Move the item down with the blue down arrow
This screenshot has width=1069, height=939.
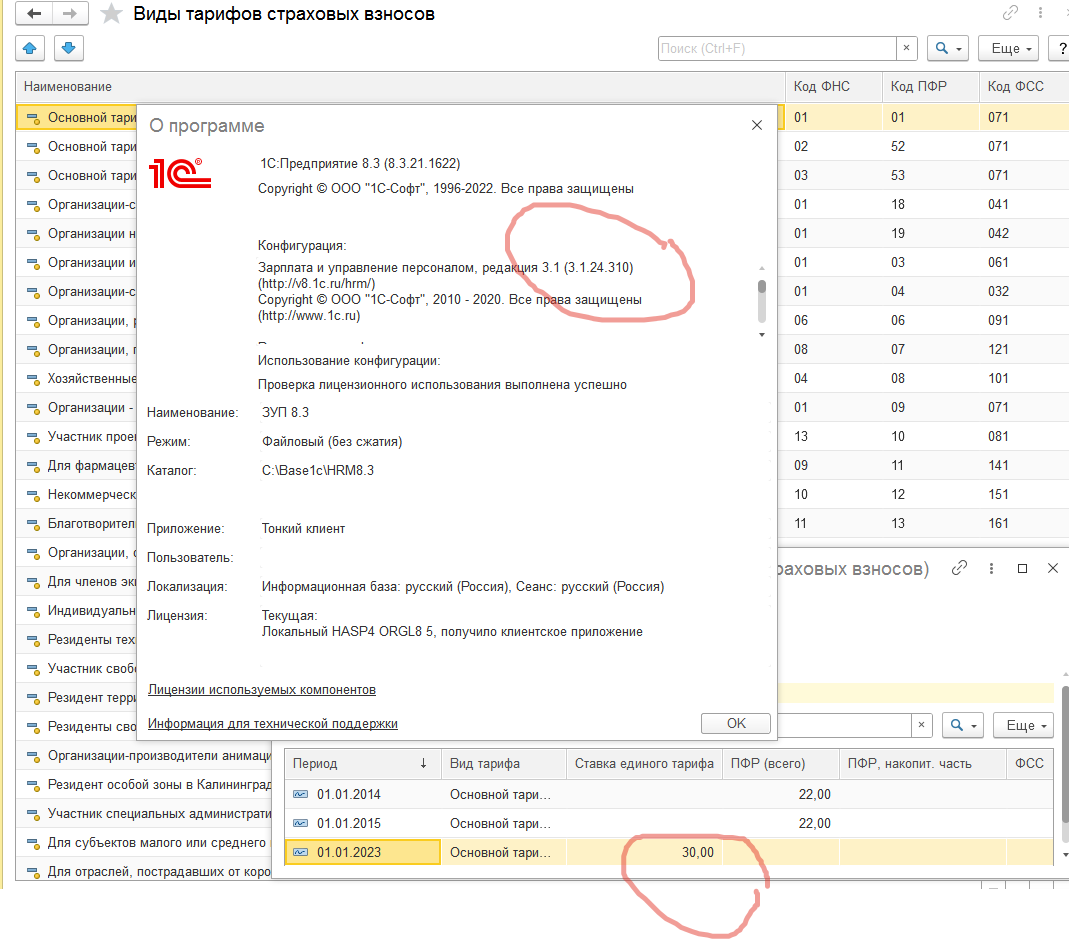pos(68,48)
